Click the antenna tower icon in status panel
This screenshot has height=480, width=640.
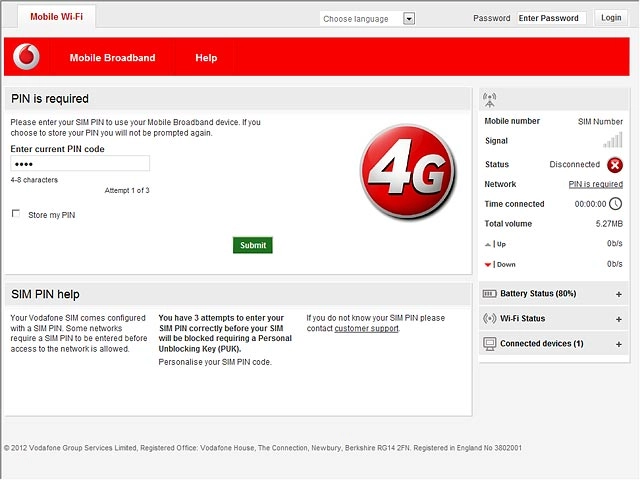coord(489,100)
